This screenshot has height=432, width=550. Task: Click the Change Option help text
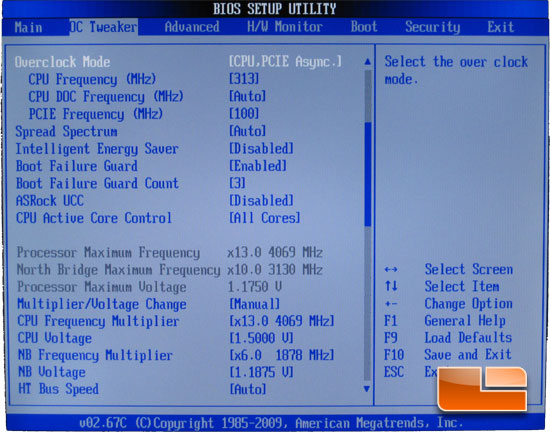[x=469, y=304]
